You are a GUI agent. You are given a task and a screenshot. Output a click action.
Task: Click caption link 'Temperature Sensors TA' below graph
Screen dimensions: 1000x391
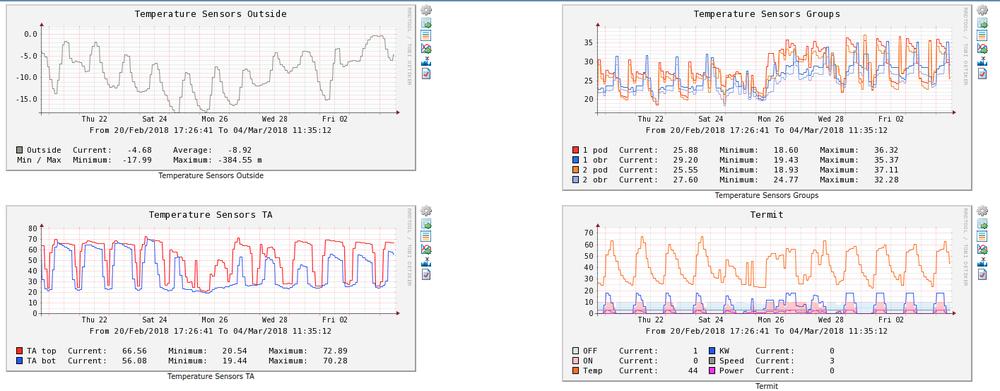click(x=210, y=376)
